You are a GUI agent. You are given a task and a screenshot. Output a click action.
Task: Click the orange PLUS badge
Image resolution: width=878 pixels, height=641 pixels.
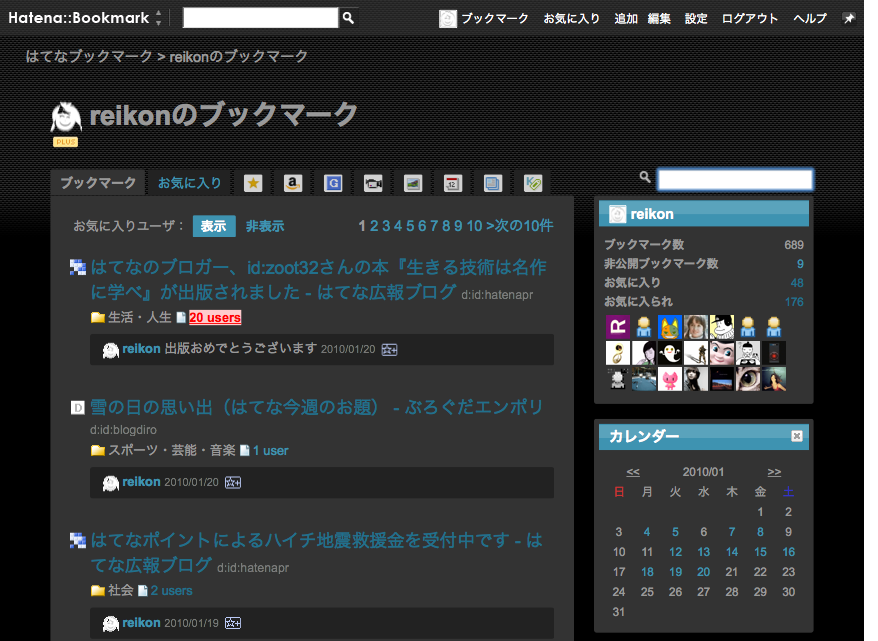click(x=66, y=142)
